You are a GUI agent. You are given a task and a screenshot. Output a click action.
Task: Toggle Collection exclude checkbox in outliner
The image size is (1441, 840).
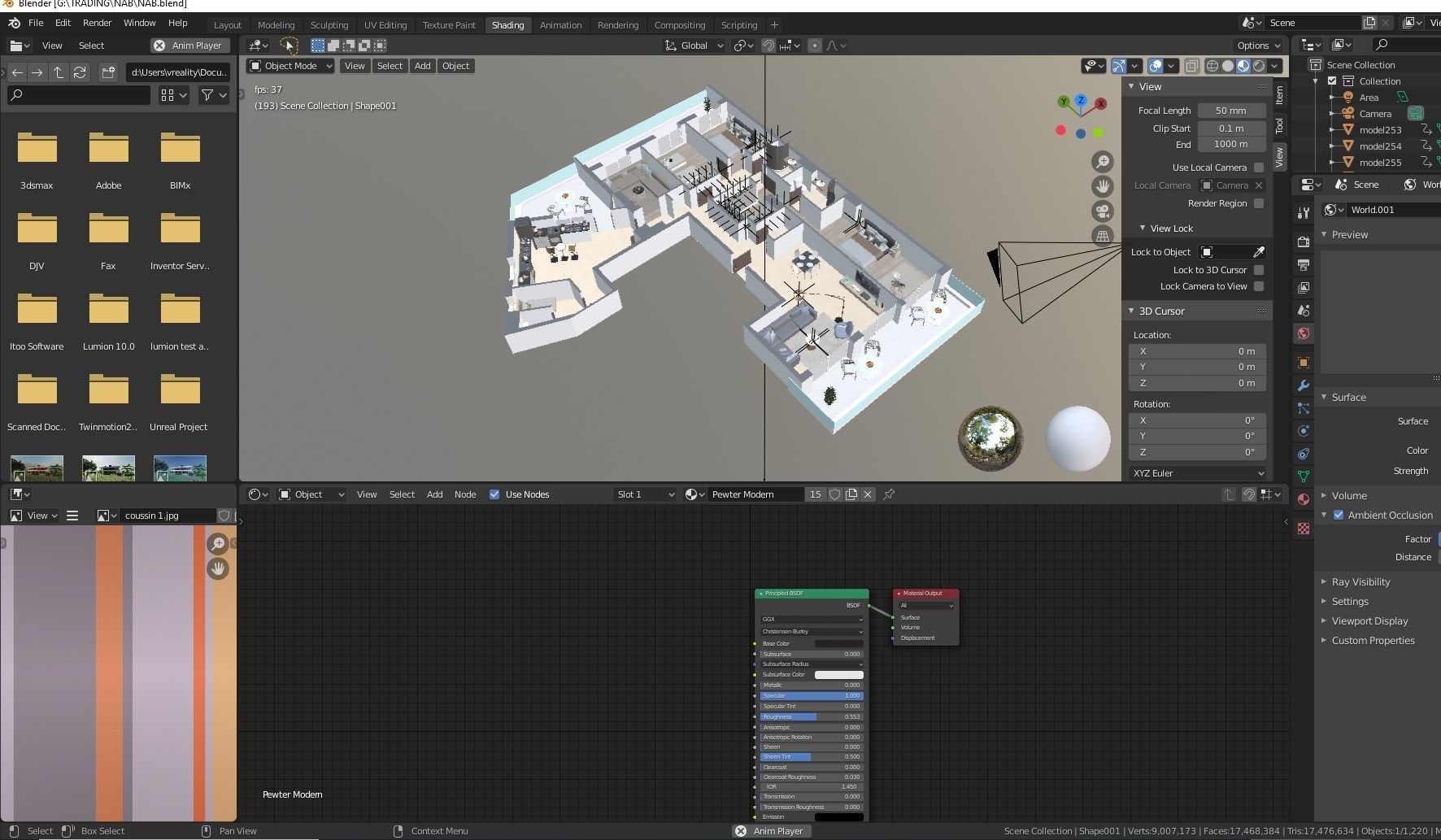tap(1332, 81)
